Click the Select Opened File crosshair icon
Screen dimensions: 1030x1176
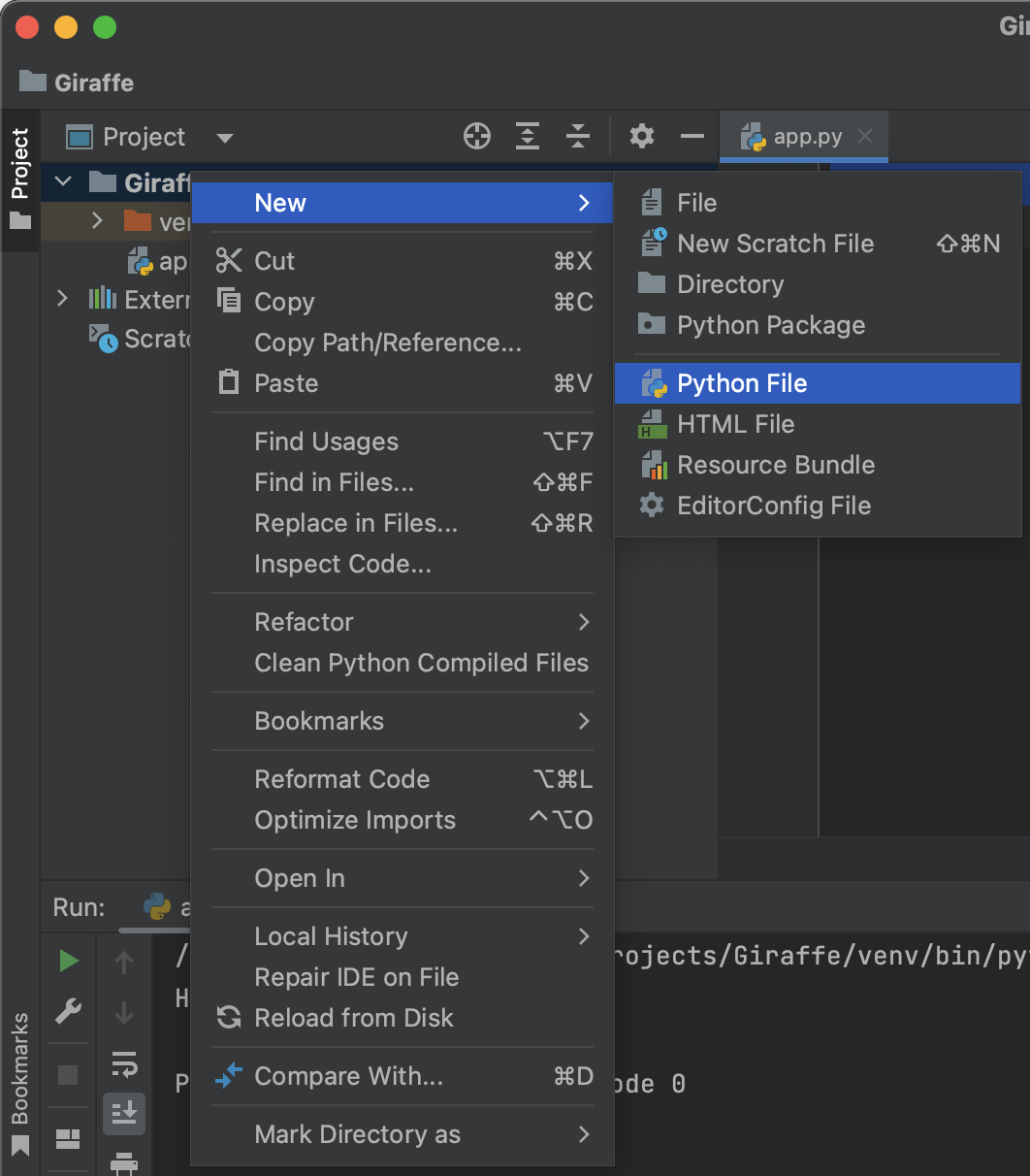477,137
